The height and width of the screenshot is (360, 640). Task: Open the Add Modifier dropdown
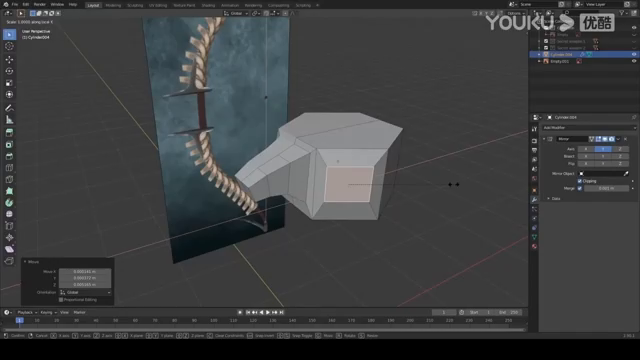pyautogui.click(x=589, y=128)
